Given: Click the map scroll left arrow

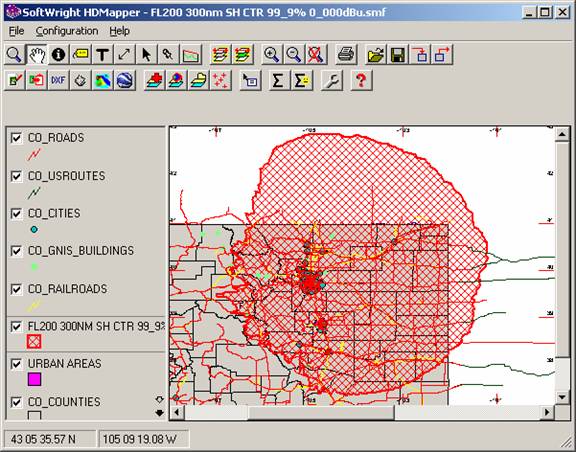Looking at the screenshot, I should point(177,412).
